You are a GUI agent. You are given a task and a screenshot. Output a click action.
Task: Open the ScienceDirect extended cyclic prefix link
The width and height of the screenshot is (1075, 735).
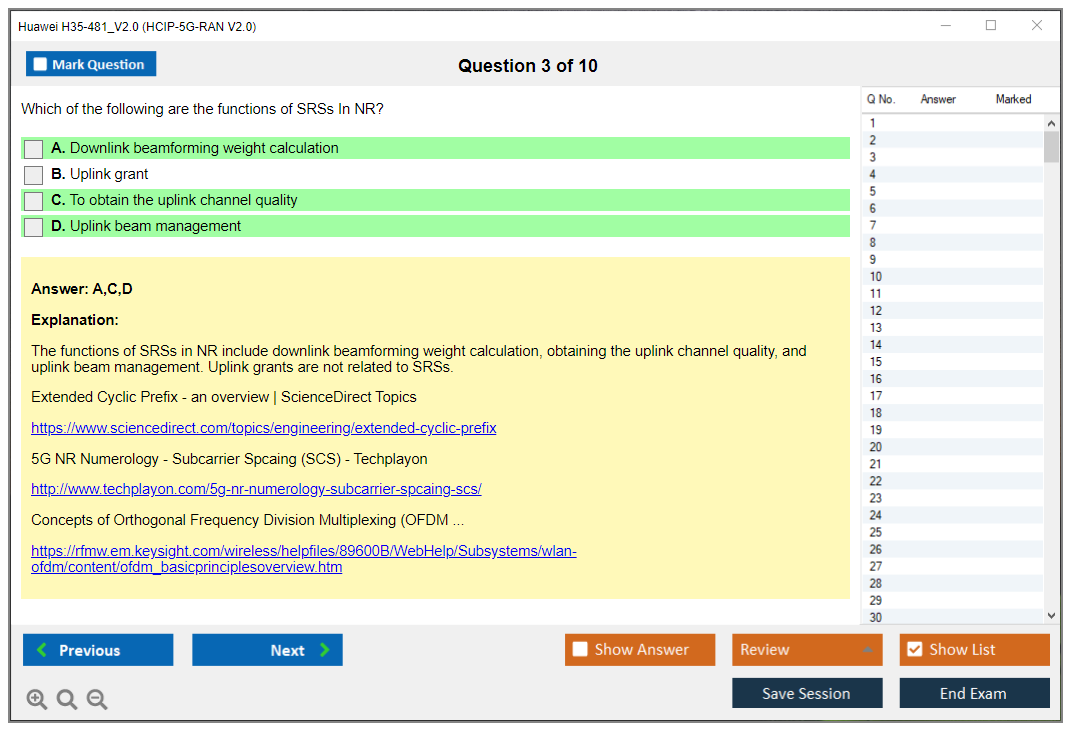tap(263, 428)
